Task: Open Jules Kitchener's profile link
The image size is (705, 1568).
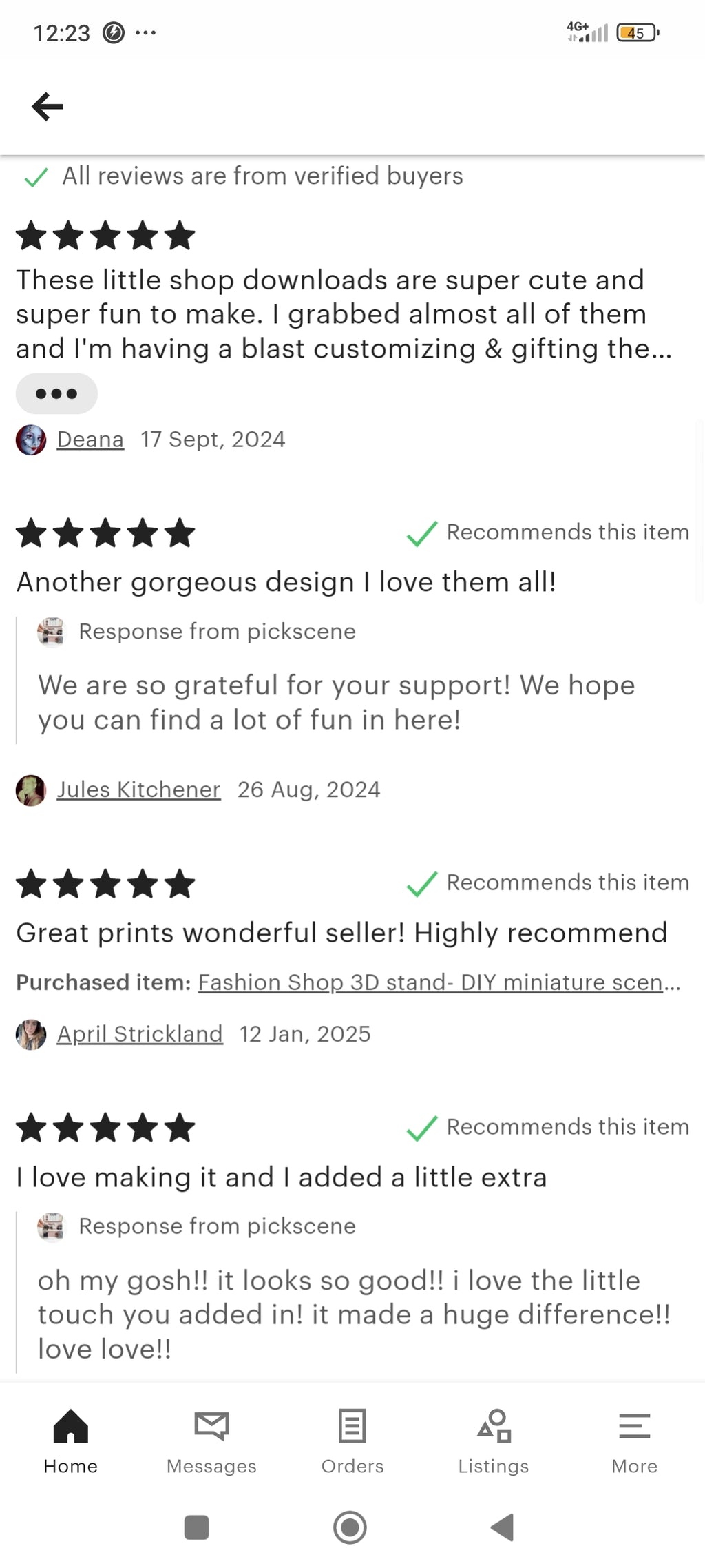Action: (x=138, y=790)
